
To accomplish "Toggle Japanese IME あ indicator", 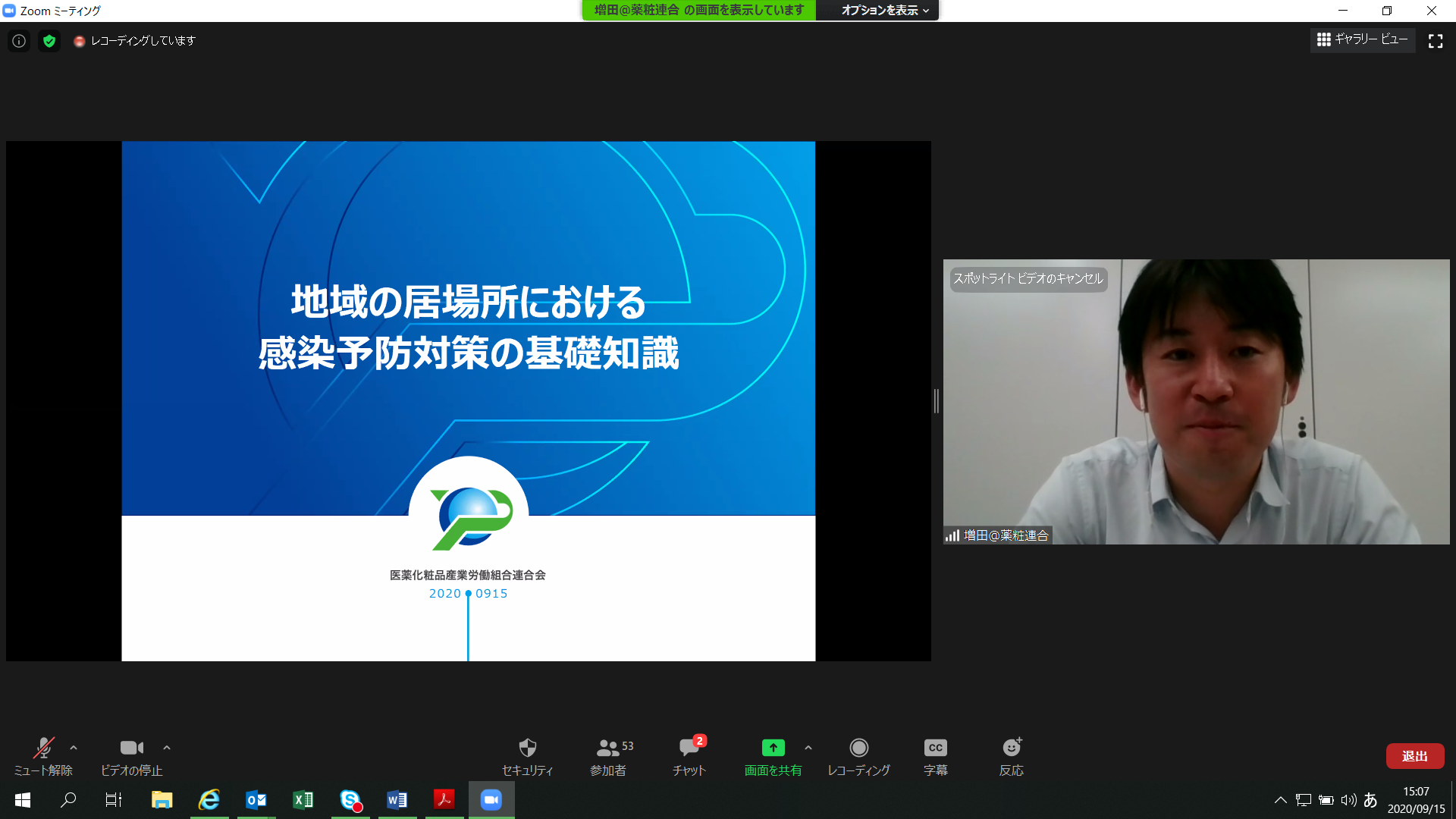I will [x=1370, y=800].
